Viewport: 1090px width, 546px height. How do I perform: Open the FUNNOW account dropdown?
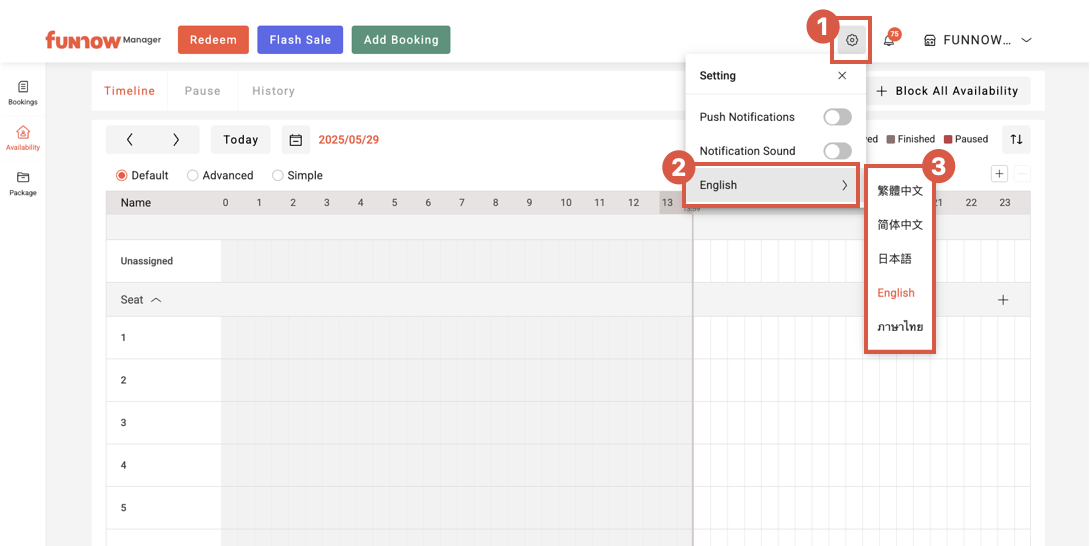(977, 41)
